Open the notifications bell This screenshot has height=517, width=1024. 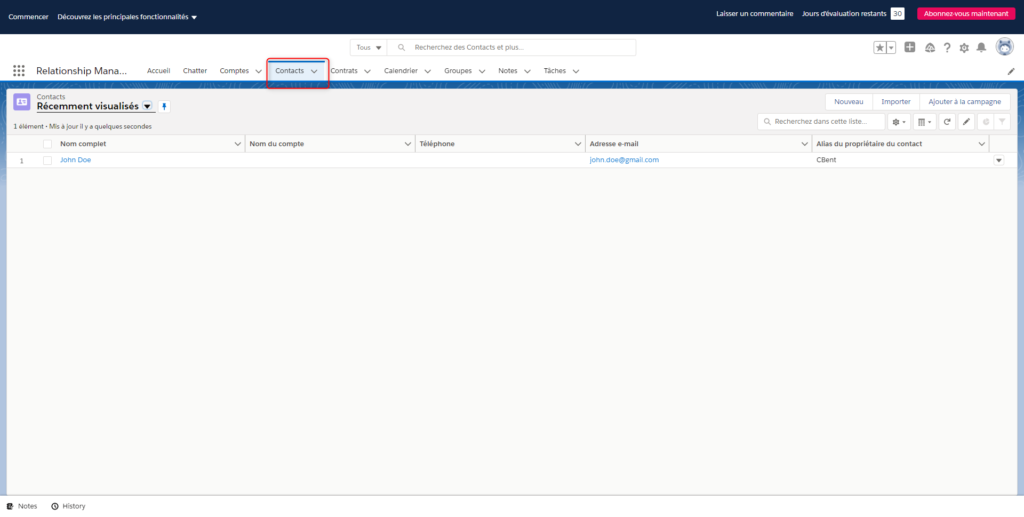(981, 48)
